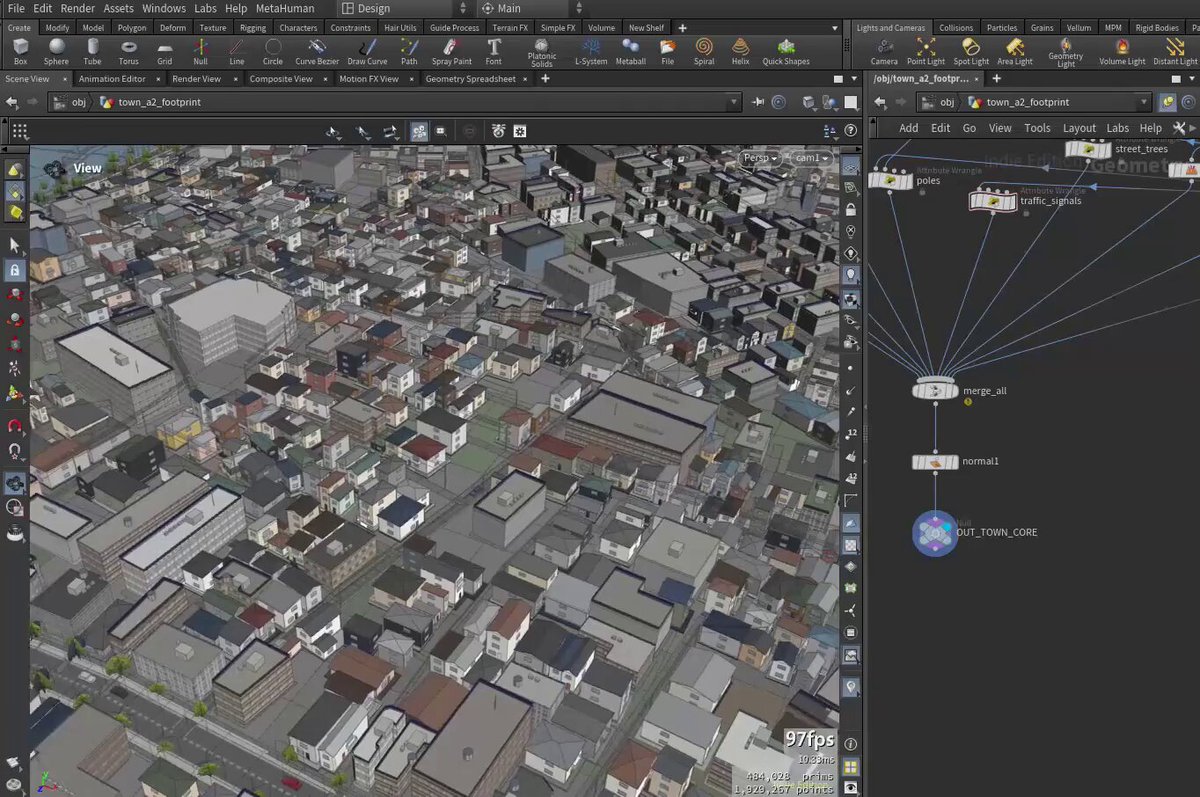Open the Rigid Bodies shelf tab
The image size is (1200, 797).
tap(1159, 28)
